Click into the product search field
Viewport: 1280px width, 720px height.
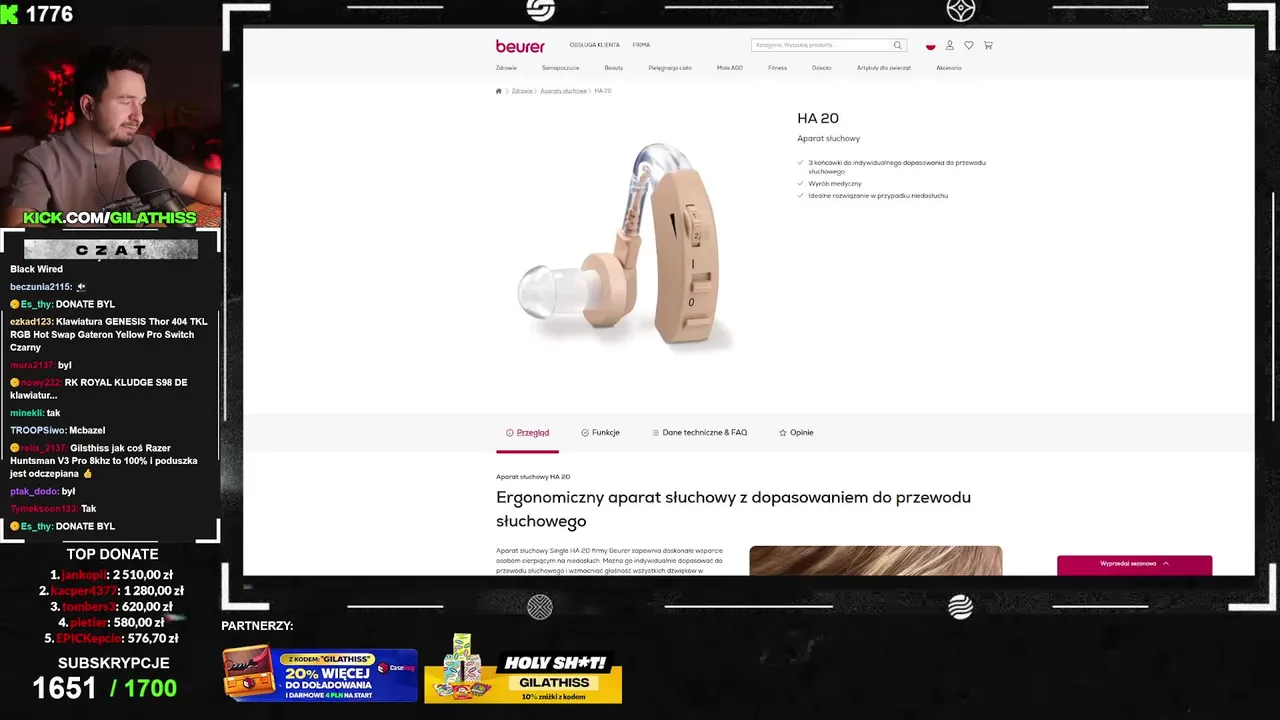pyautogui.click(x=821, y=45)
